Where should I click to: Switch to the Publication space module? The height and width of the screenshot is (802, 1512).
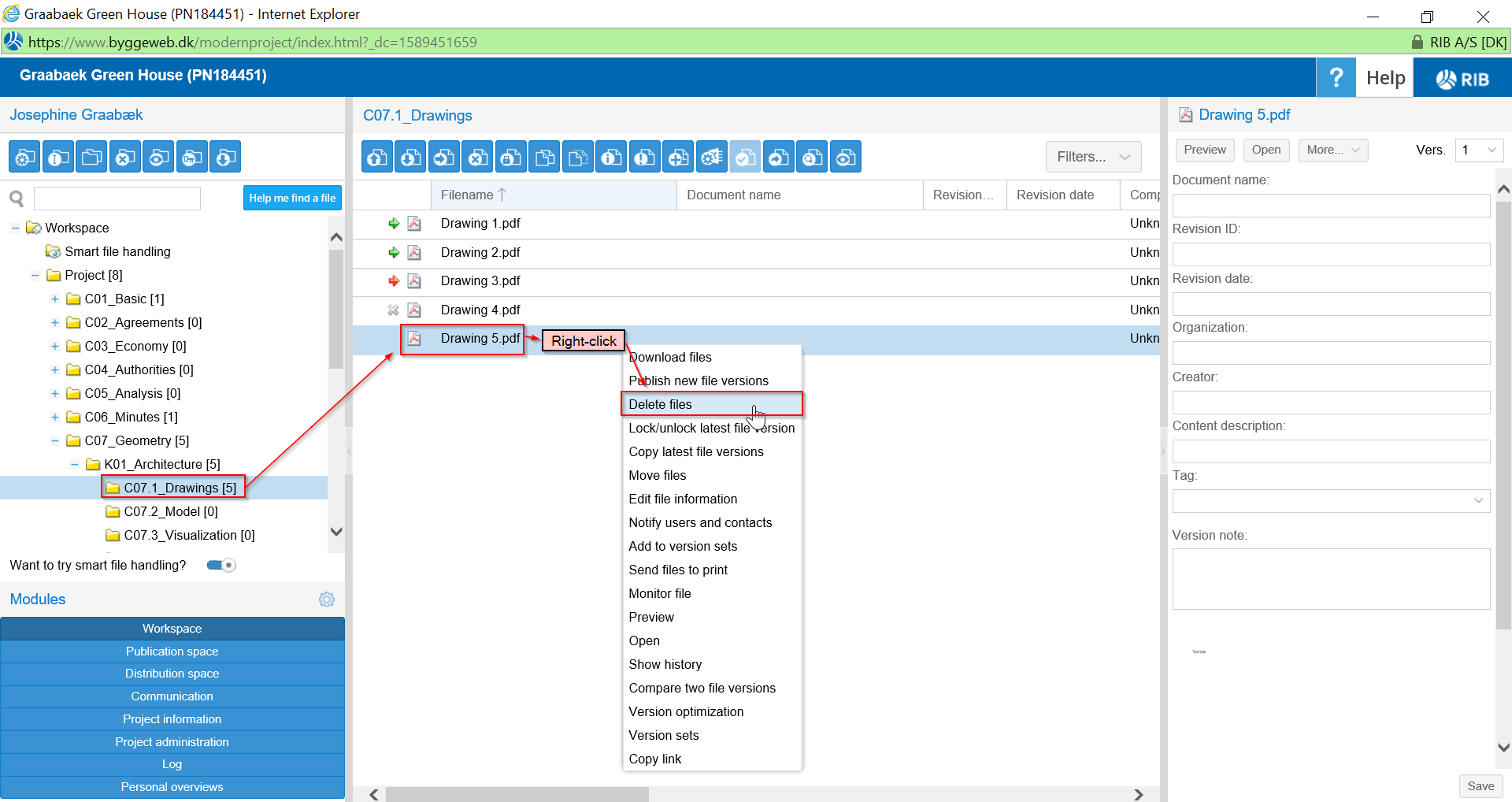(172, 652)
